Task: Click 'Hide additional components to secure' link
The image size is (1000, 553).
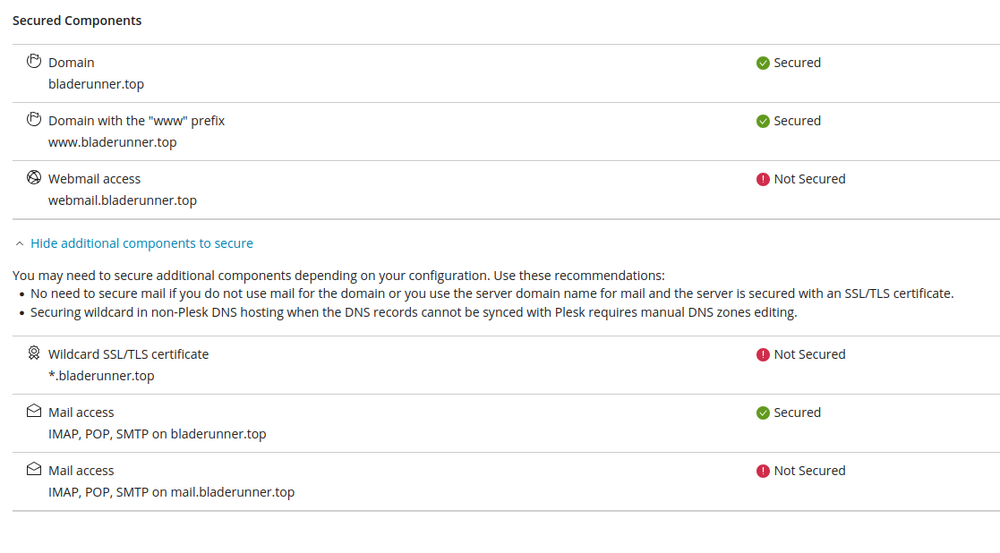Action: point(141,243)
